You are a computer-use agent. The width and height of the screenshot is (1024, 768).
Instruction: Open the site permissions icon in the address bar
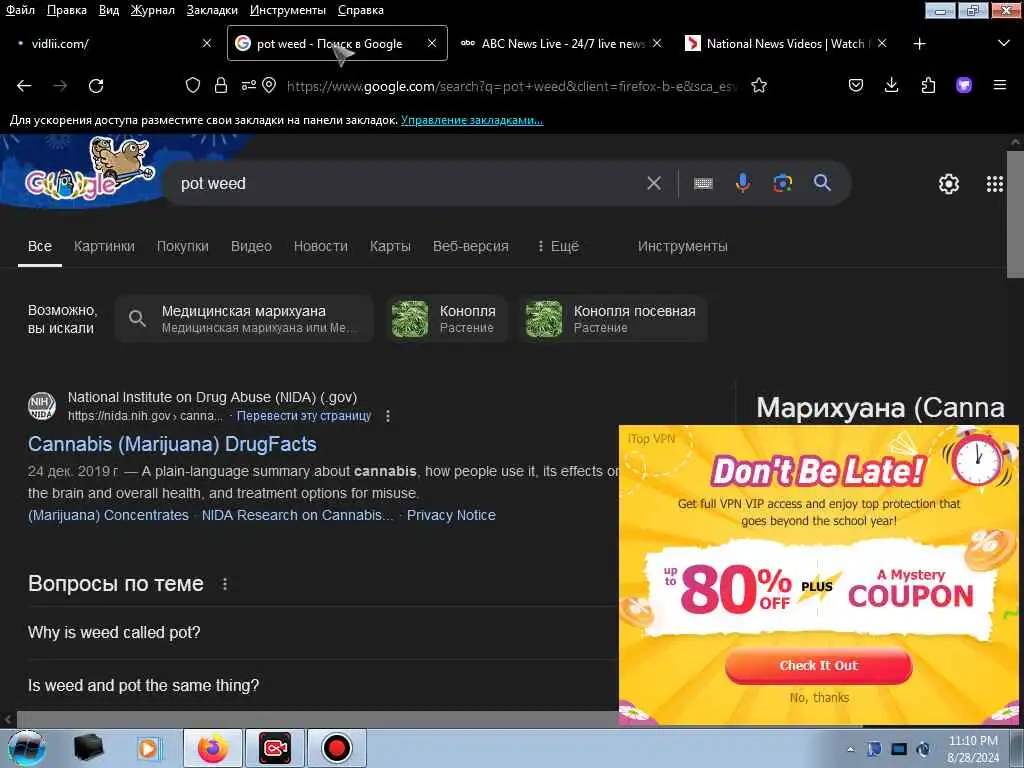(x=248, y=86)
